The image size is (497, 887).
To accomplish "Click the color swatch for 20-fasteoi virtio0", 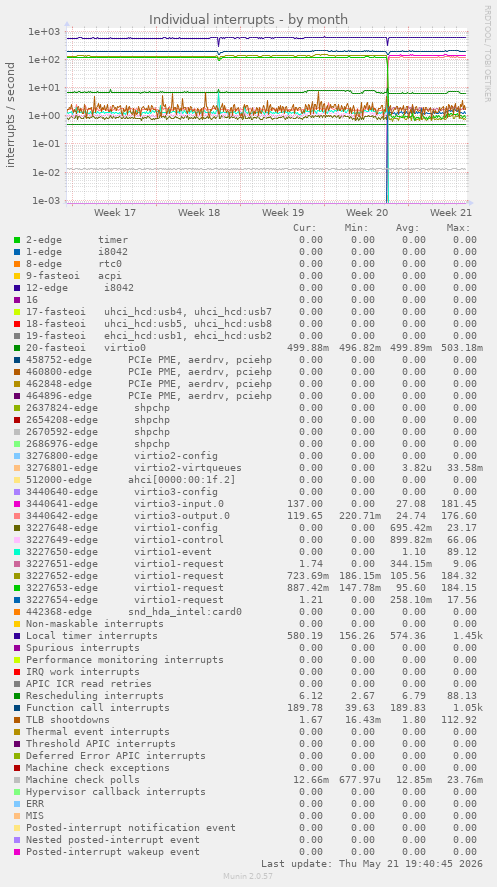I will pyautogui.click(x=17, y=348).
